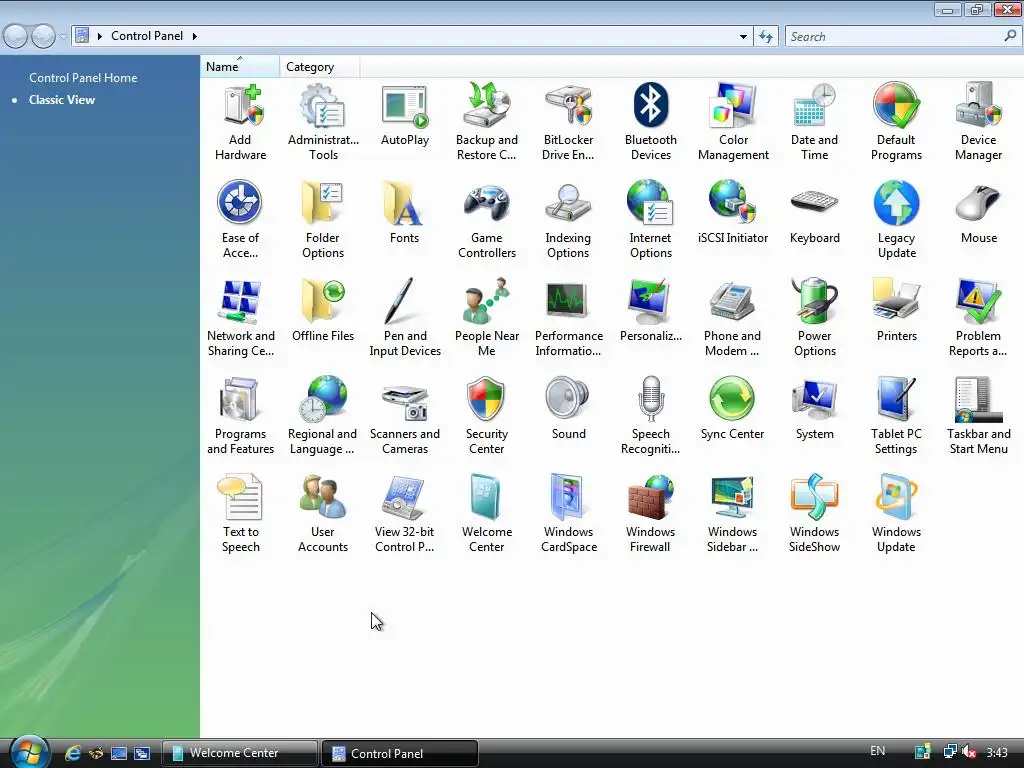Open Windows Sidebar Properties
This screenshot has height=768, width=1024.
click(x=732, y=514)
